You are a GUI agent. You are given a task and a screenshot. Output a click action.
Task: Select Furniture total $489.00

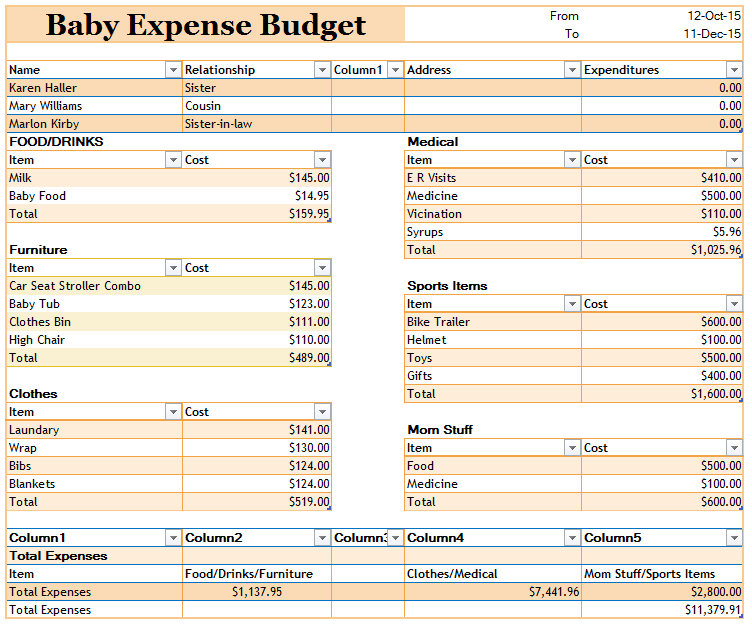click(257, 358)
